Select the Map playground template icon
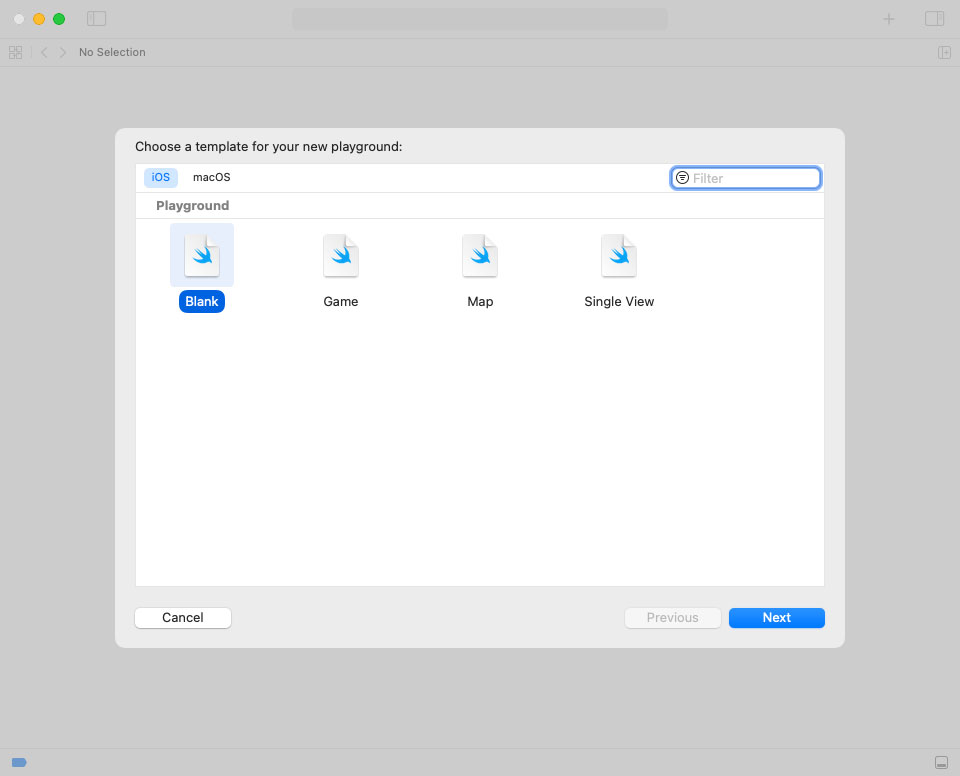The width and height of the screenshot is (960, 776). (480, 255)
